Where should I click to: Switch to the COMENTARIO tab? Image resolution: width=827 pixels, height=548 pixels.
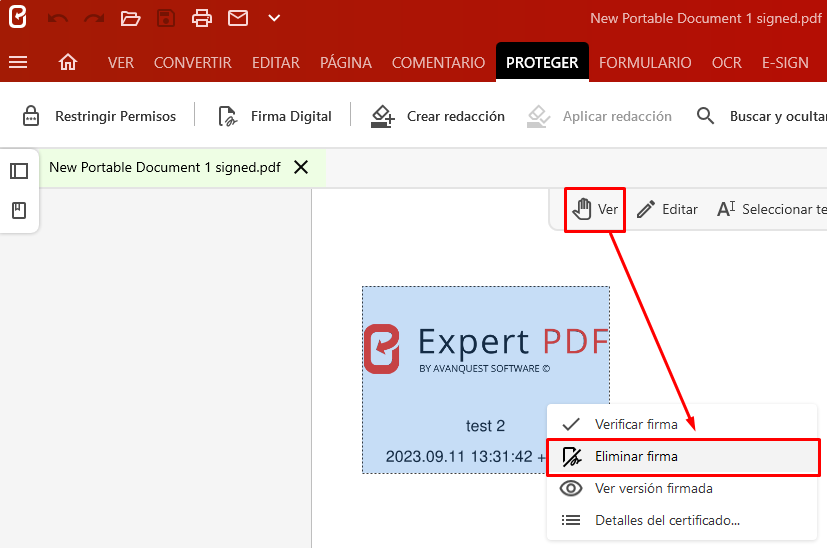[x=438, y=63]
